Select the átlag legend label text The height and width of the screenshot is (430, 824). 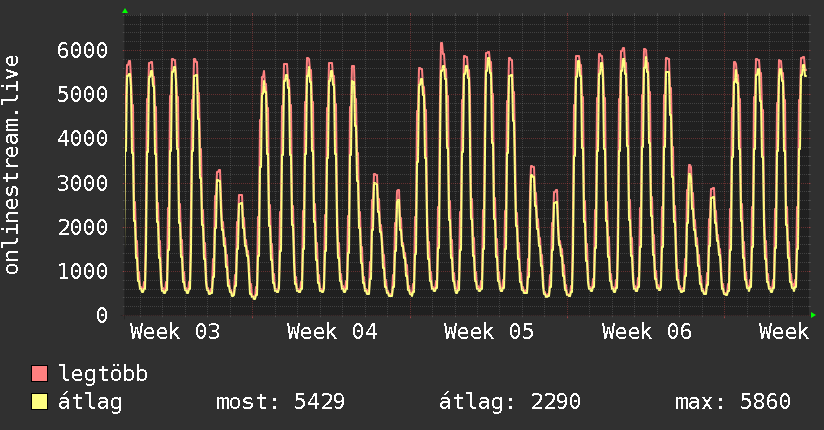90,402
